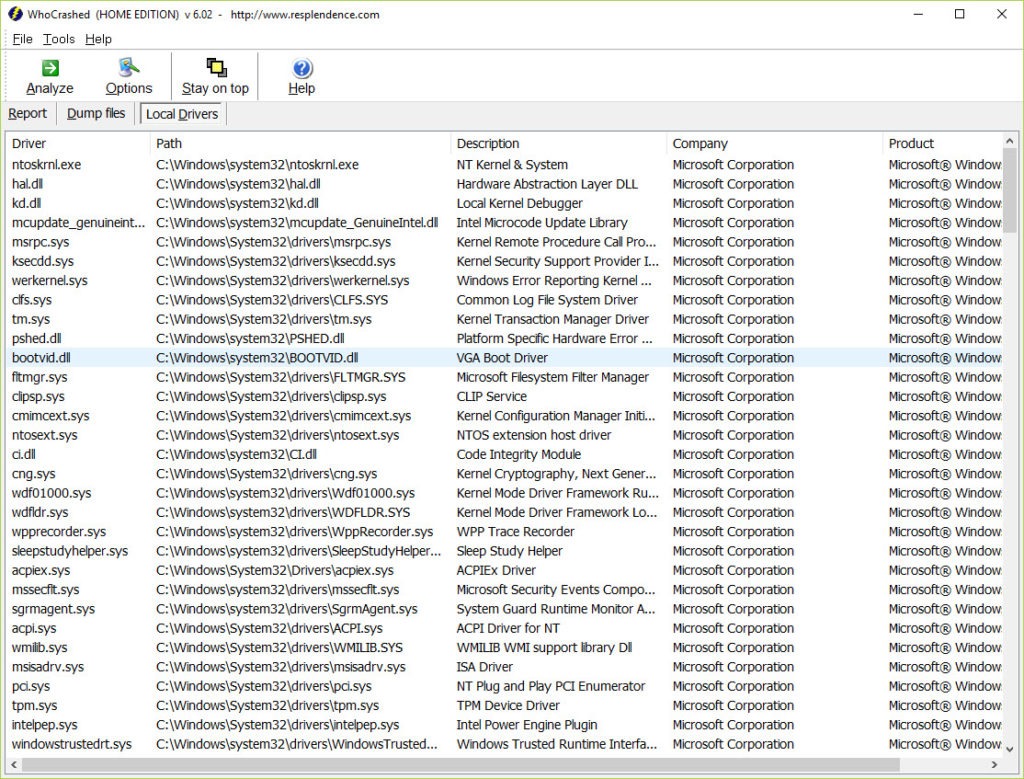Switch to the Dump files tab
The image size is (1024, 779).
96,114
